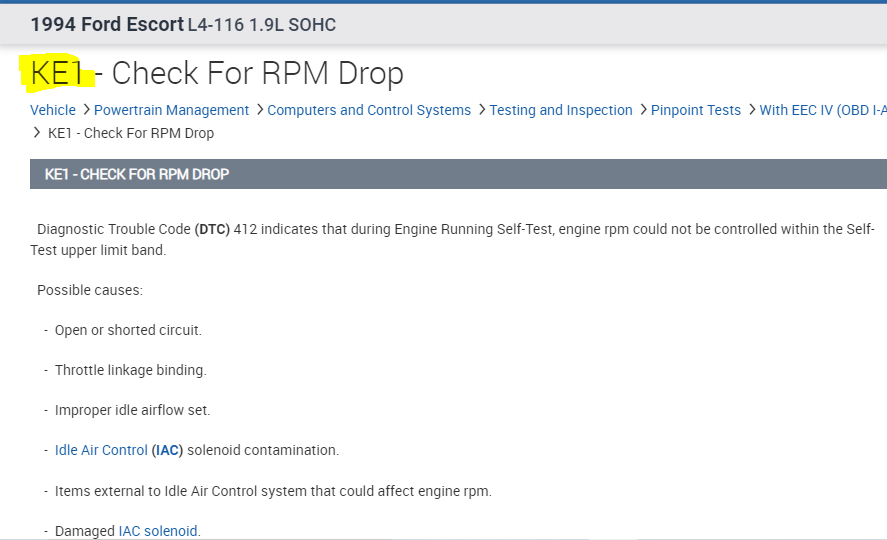
Task: Open the Idle Air Control link
Action: 101,450
